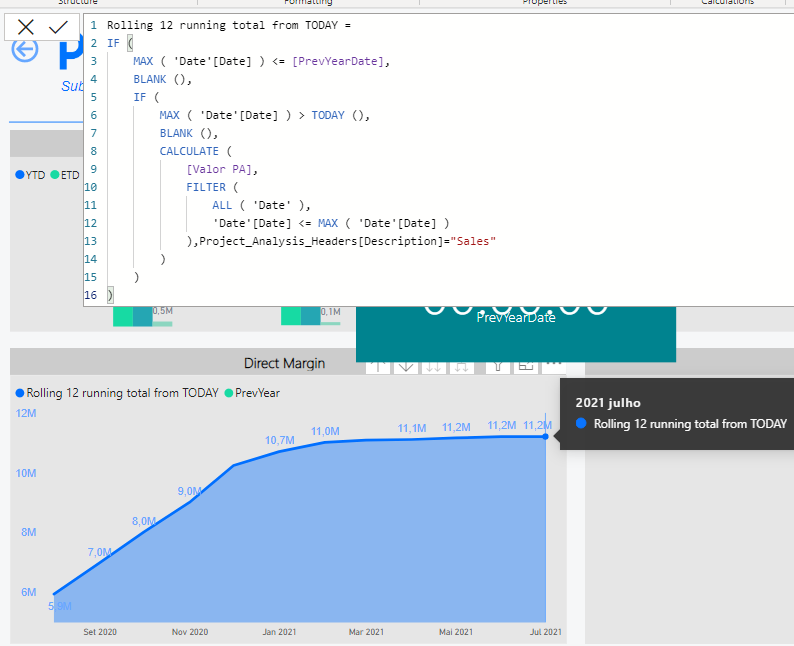The height and width of the screenshot is (646, 794).
Task: Click the 8M y-axis label
Action: (28, 532)
